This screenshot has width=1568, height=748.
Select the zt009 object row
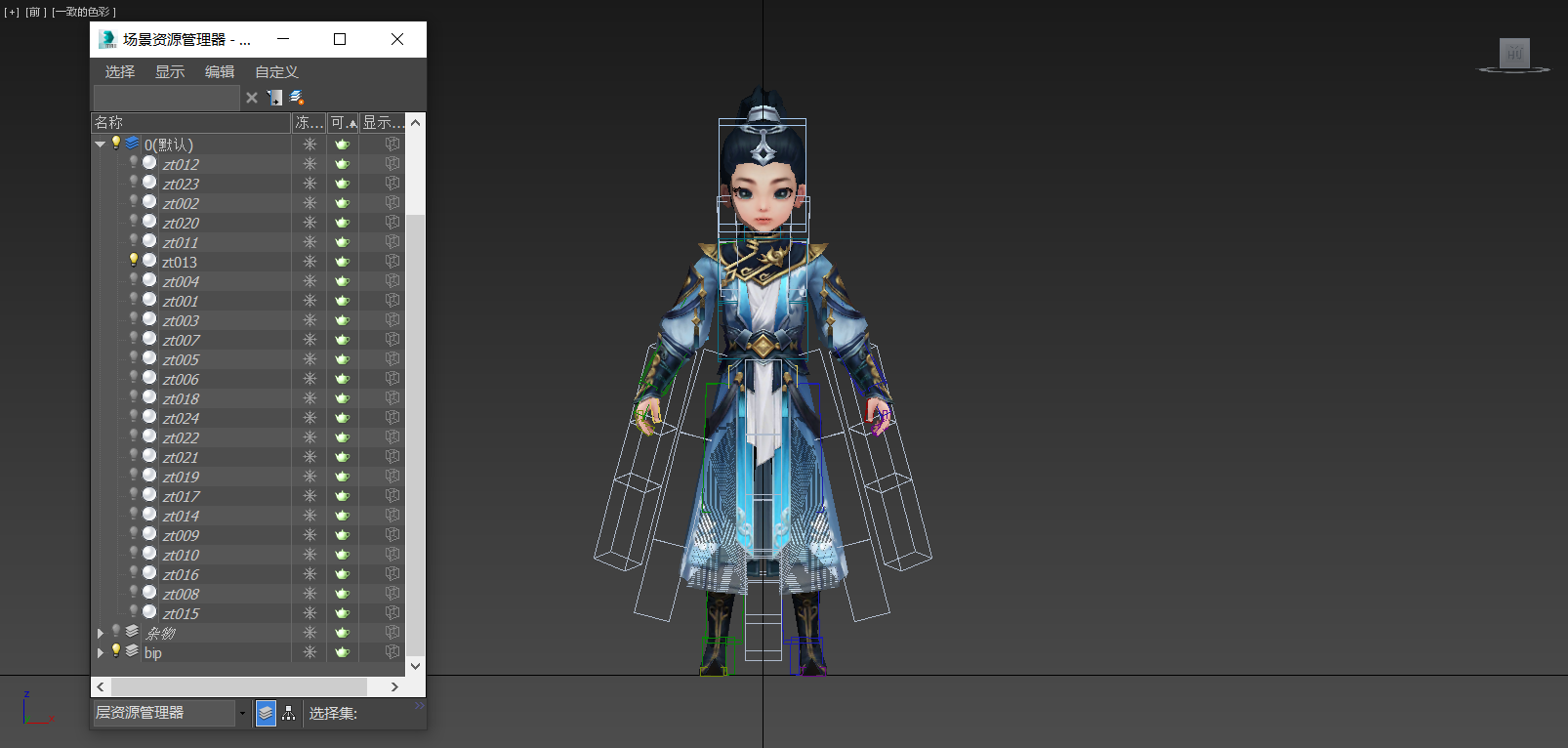(x=249, y=535)
